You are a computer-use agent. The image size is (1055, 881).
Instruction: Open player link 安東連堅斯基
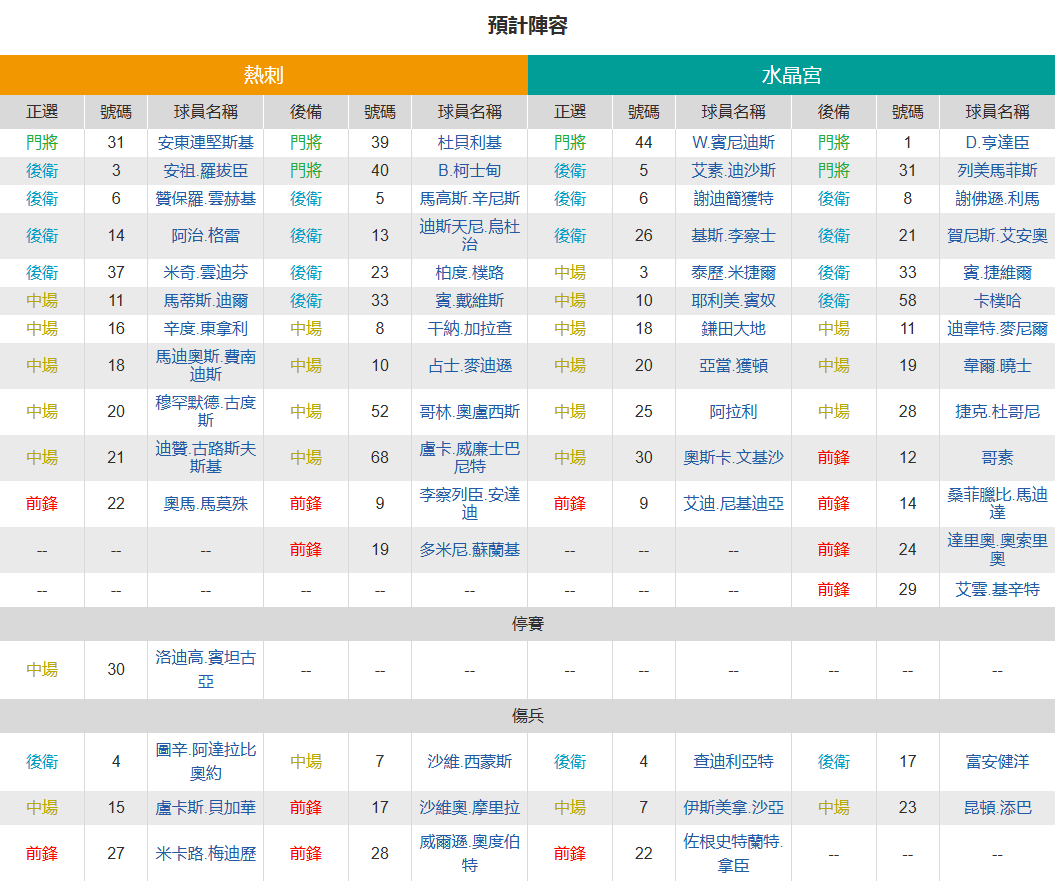205,143
